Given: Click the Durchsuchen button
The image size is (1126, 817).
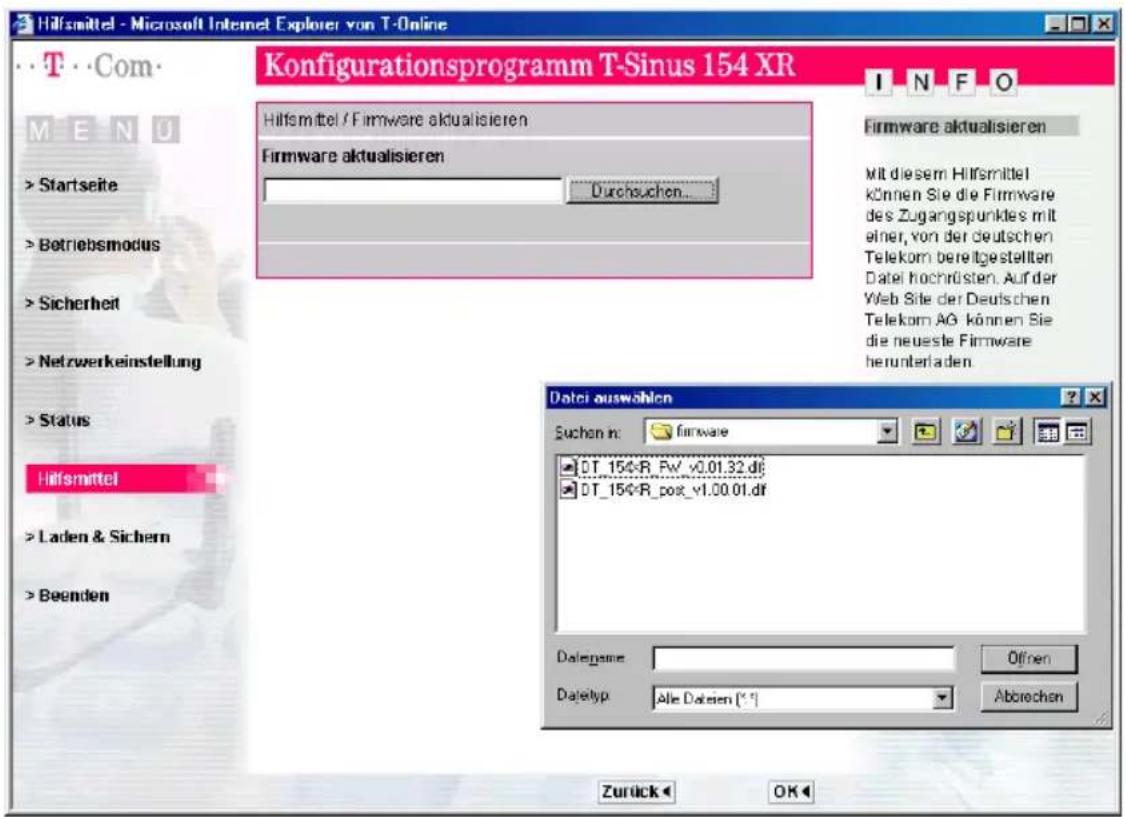Looking at the screenshot, I should click(x=643, y=192).
